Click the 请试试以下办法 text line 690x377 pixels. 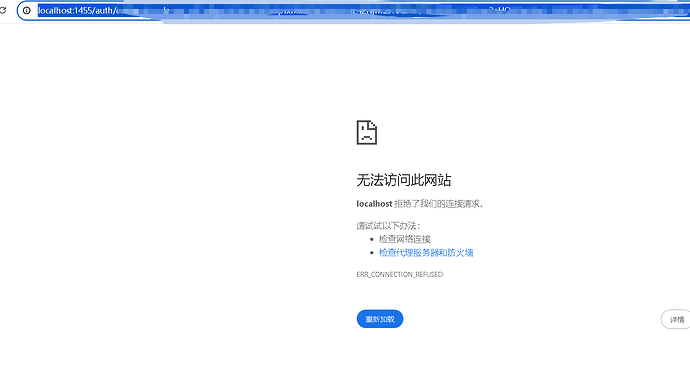[388, 226]
